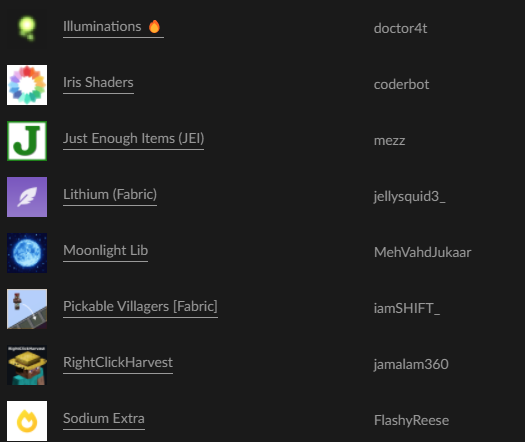The width and height of the screenshot is (525, 442).
Task: Open the Lithium (Fabric) mod link
Action: [x=110, y=195]
